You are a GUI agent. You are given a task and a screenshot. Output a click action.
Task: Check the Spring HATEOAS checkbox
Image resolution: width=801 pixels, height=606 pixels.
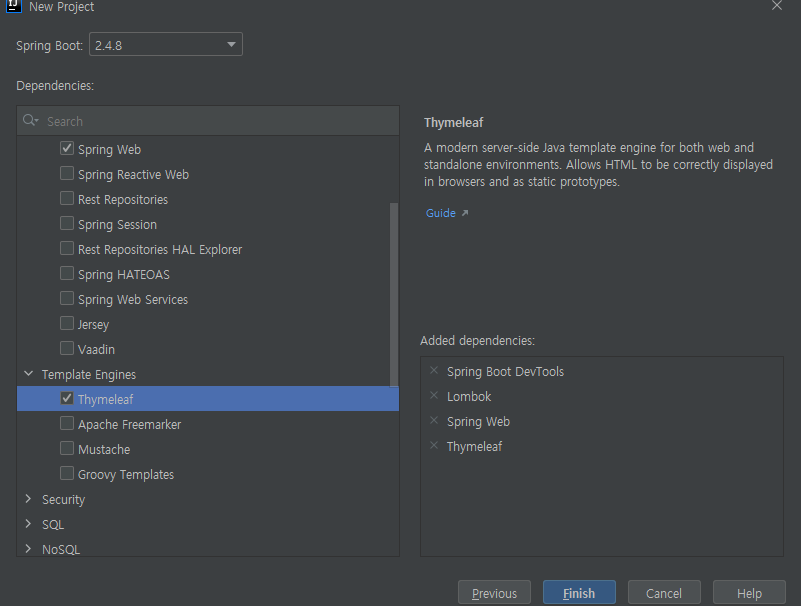click(67, 273)
